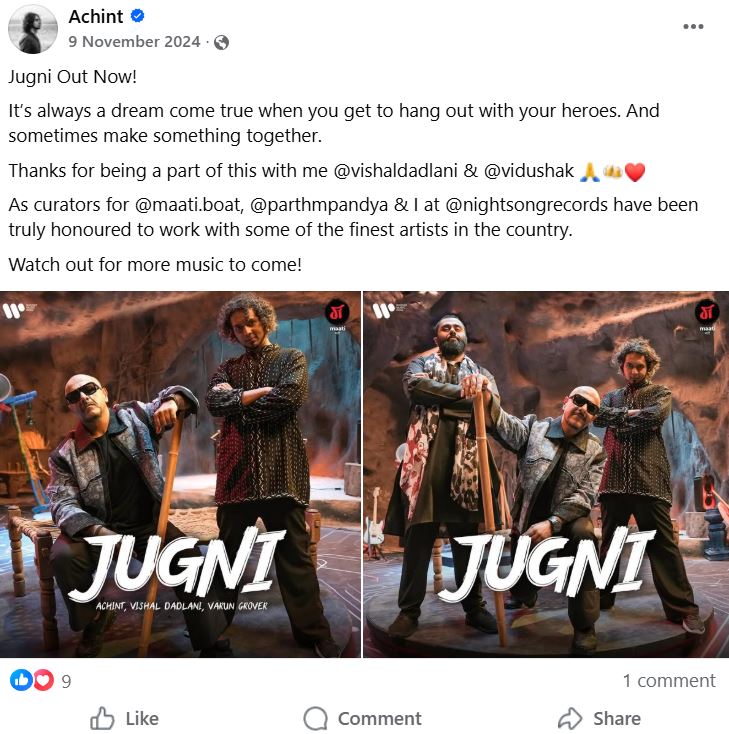The width and height of the screenshot is (729, 734).
Task: Click the blue verified badge
Action: click(137, 16)
